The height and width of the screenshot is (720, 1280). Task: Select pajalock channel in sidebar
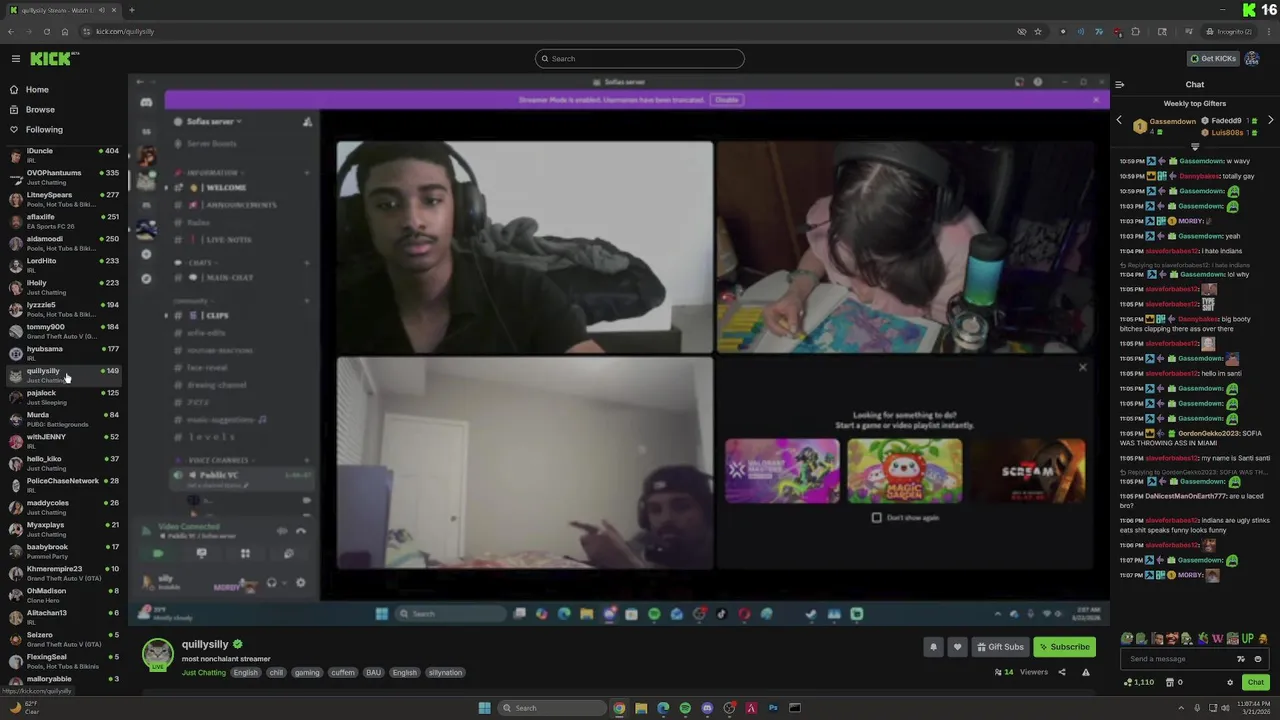[x=64, y=397]
